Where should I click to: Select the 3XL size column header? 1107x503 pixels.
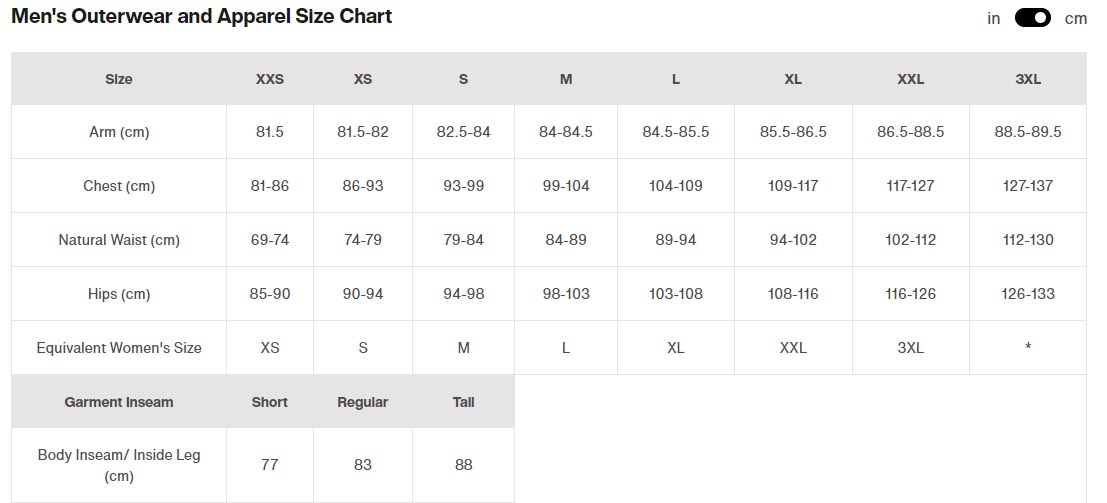pos(1028,79)
